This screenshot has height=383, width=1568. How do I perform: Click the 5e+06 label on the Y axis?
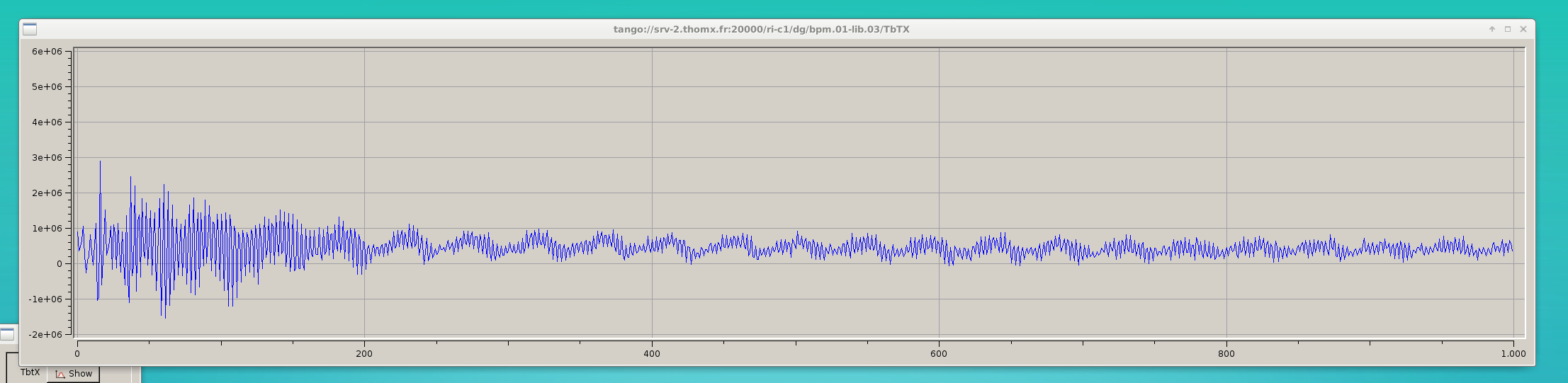pos(47,87)
